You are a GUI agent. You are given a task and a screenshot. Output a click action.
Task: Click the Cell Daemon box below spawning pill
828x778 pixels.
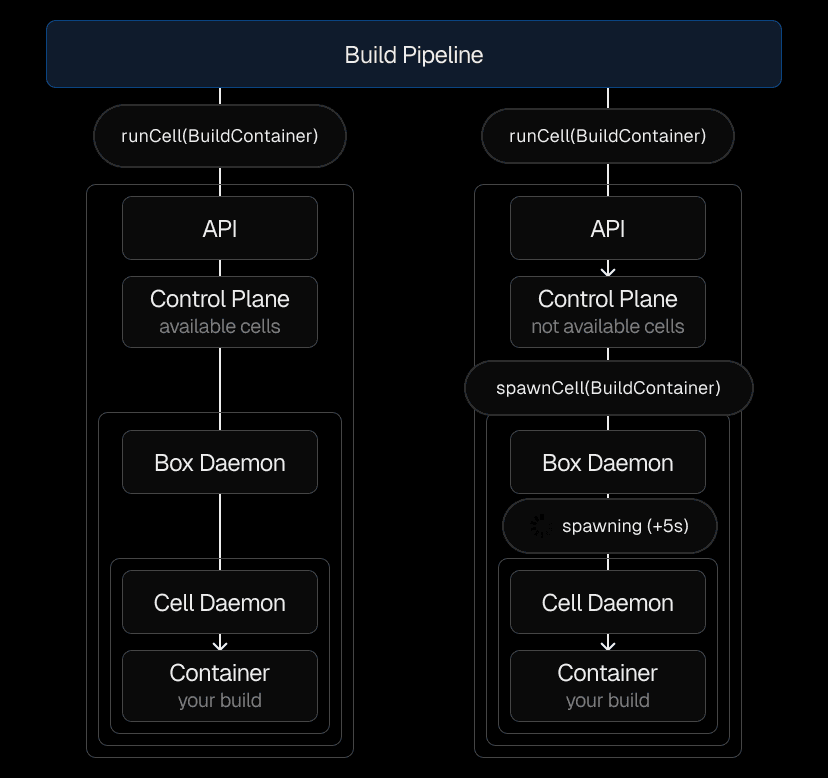(x=608, y=603)
